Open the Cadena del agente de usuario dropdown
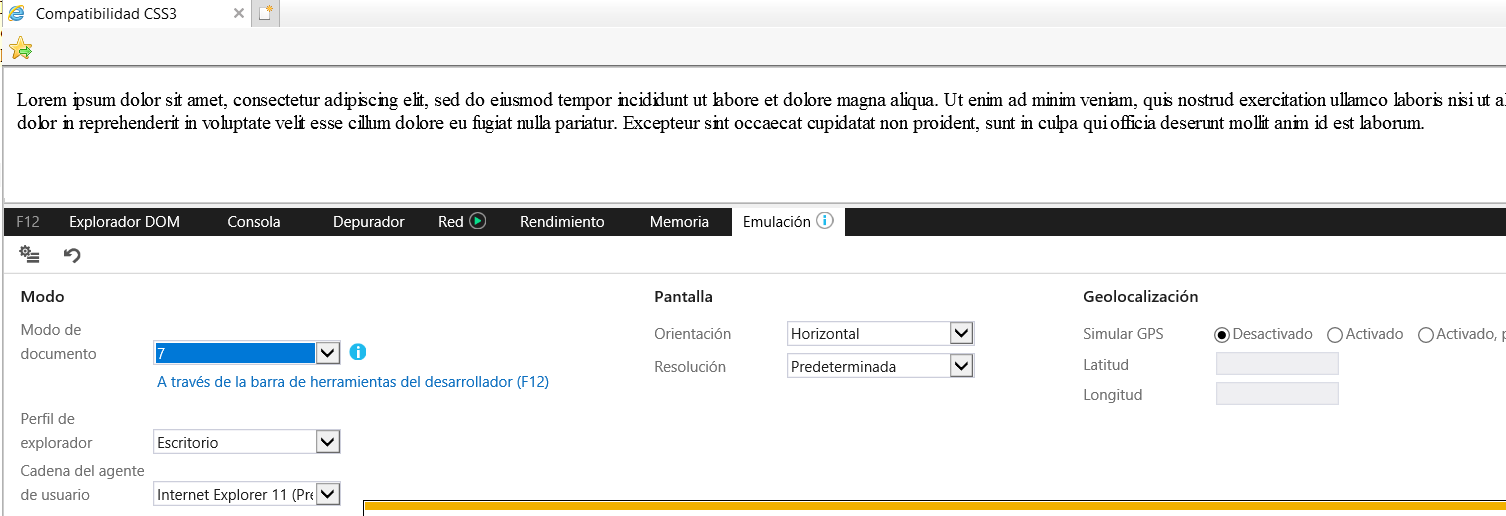Image resolution: width=1506 pixels, height=516 pixels. [247, 494]
